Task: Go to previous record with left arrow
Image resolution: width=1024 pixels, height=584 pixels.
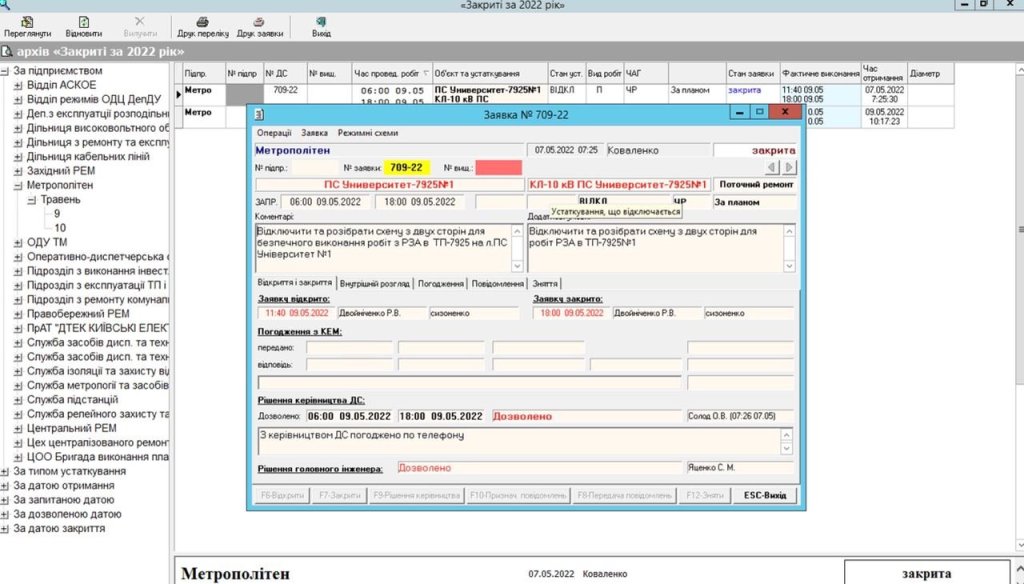Action: pos(772,167)
